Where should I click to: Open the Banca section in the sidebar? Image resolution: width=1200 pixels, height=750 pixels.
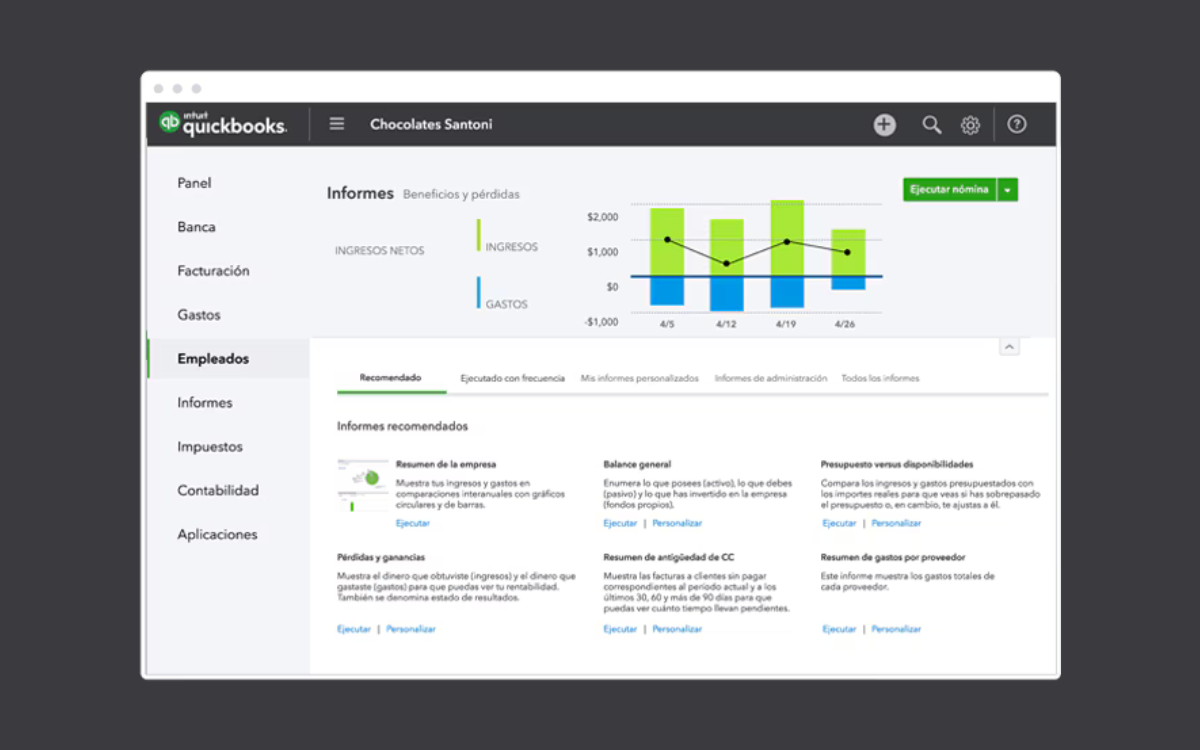196,227
